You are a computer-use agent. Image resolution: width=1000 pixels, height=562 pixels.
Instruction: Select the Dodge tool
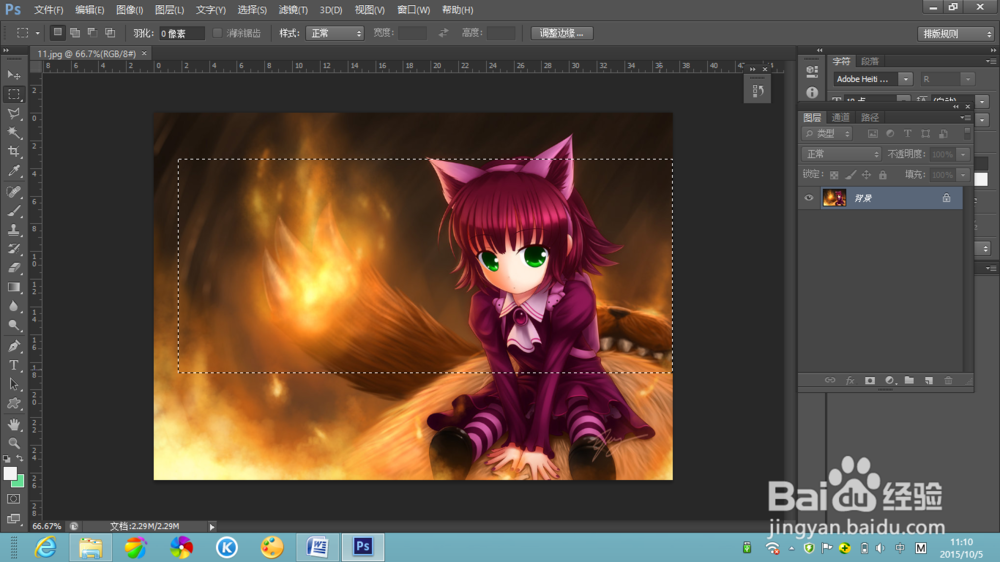(x=13, y=325)
